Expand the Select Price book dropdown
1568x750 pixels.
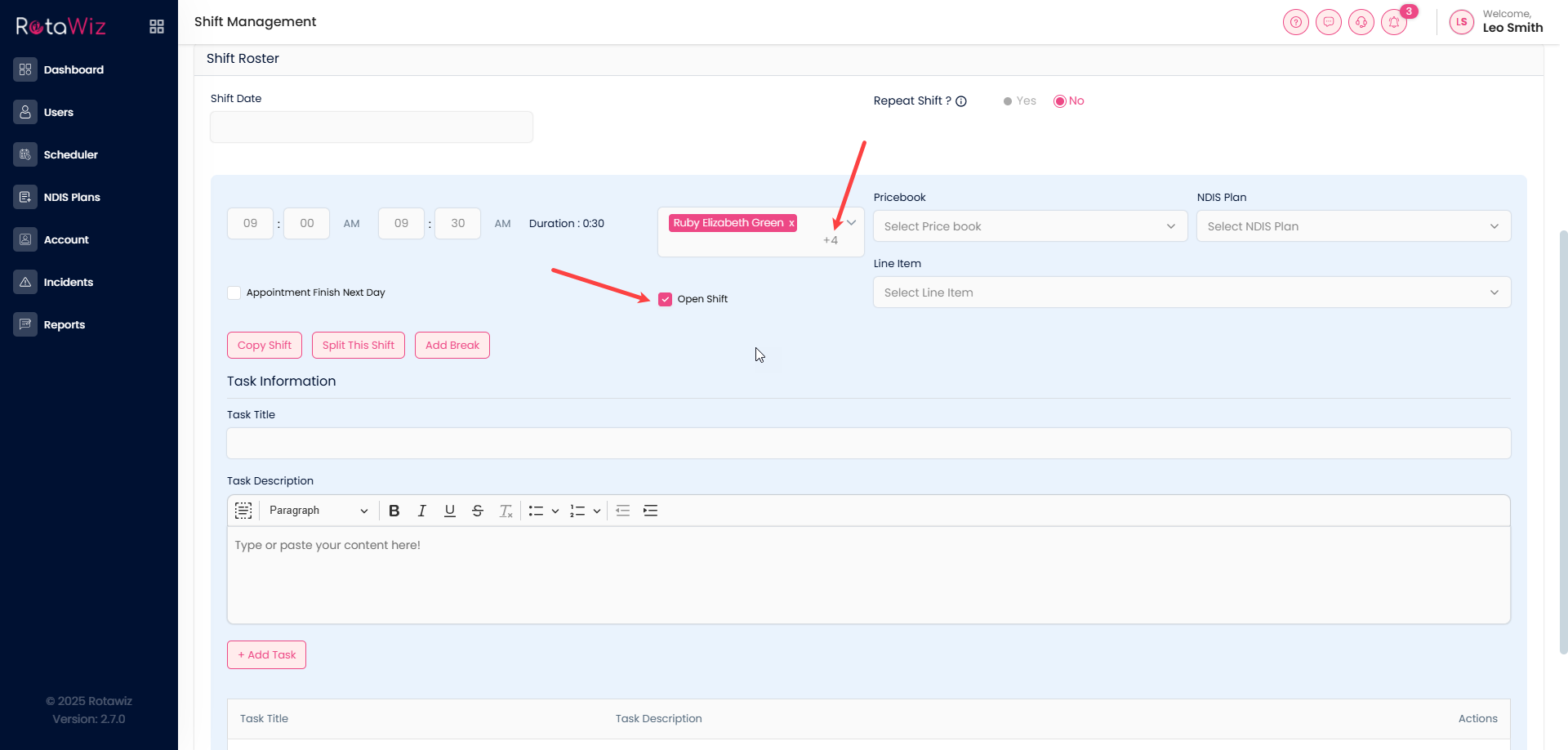click(x=1029, y=226)
